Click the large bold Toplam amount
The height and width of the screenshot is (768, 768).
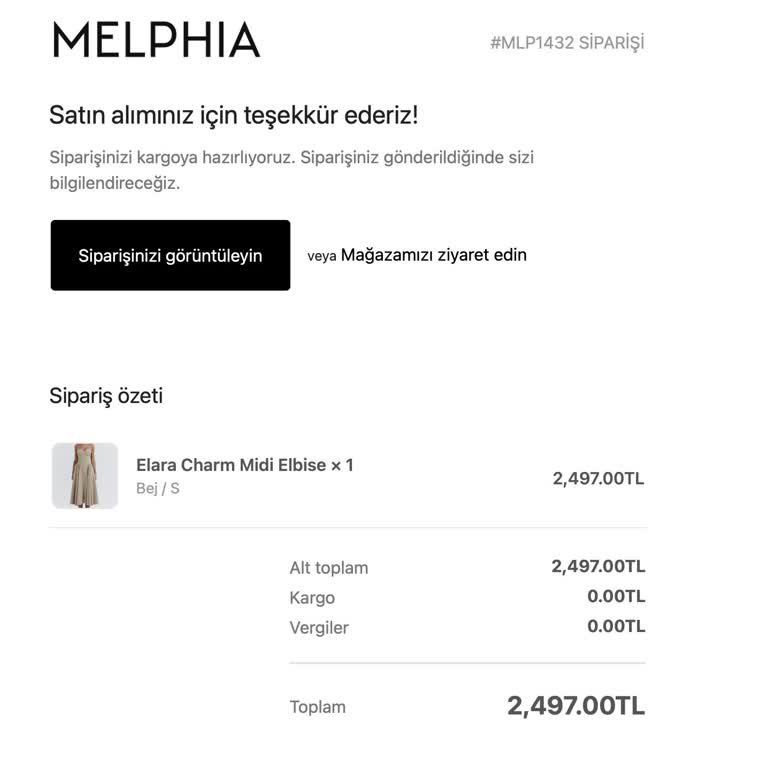tap(576, 705)
